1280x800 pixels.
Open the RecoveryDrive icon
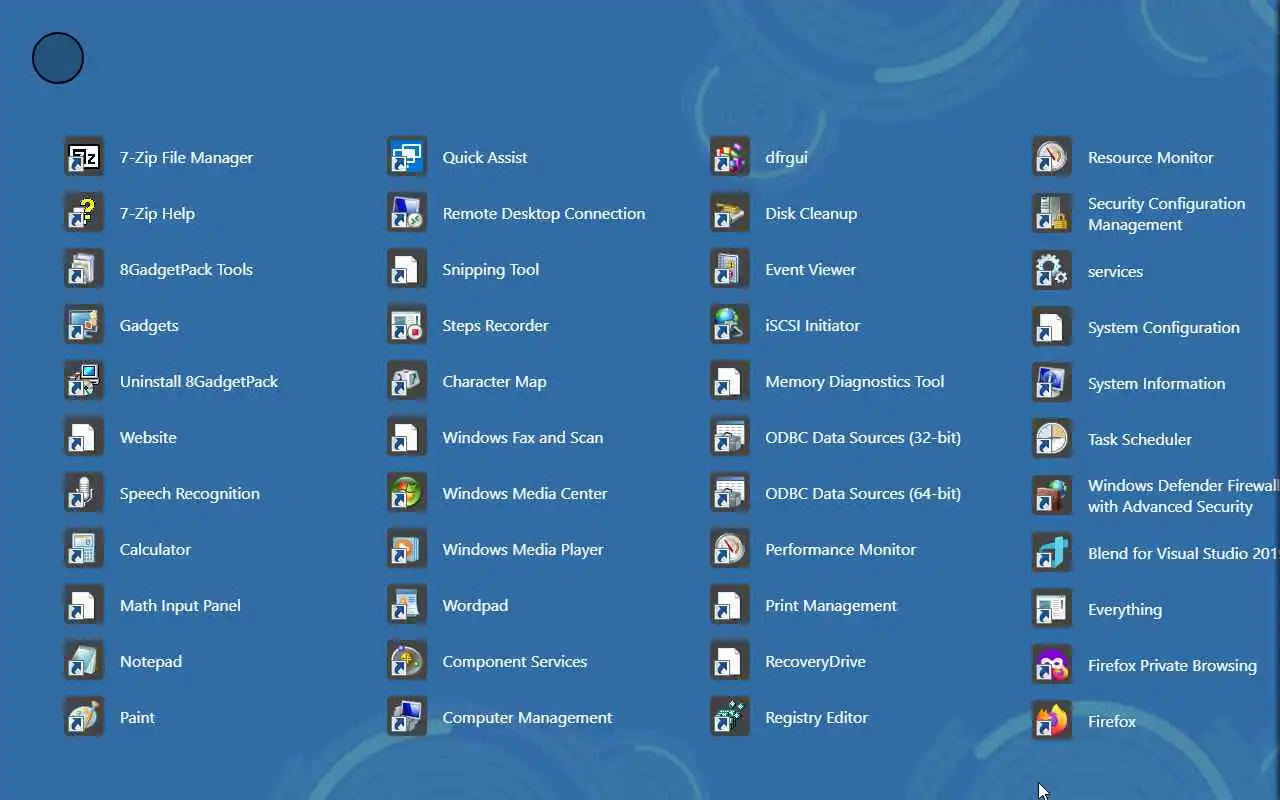tap(730, 661)
